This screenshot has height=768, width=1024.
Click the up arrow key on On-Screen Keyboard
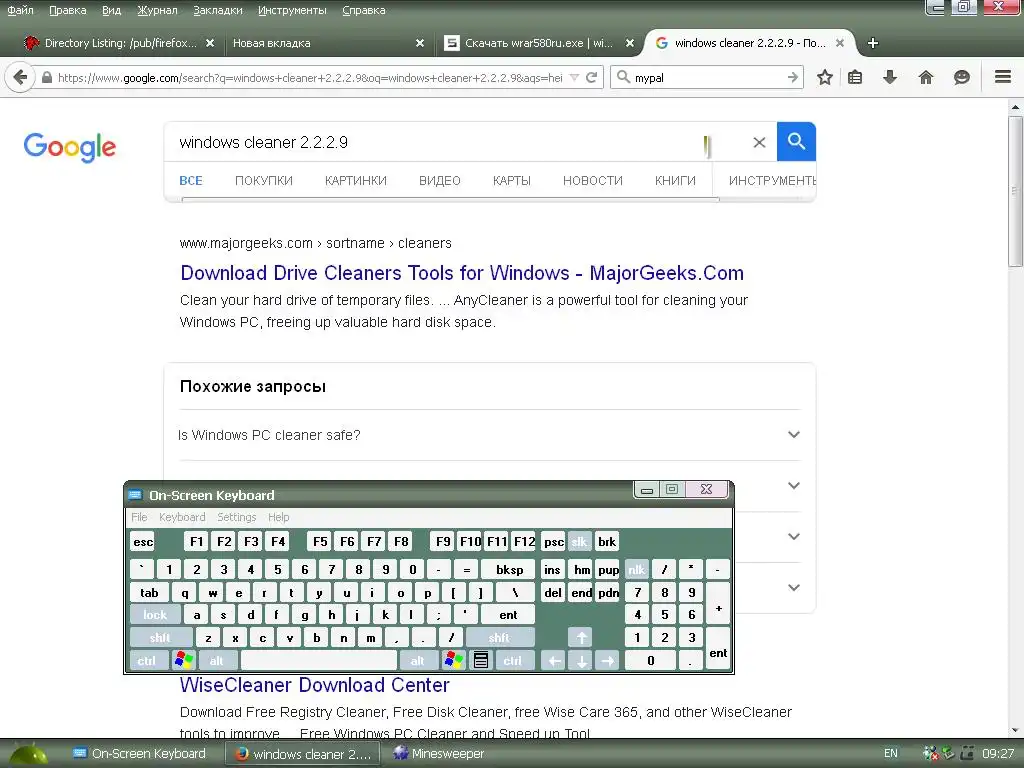pyautogui.click(x=581, y=637)
